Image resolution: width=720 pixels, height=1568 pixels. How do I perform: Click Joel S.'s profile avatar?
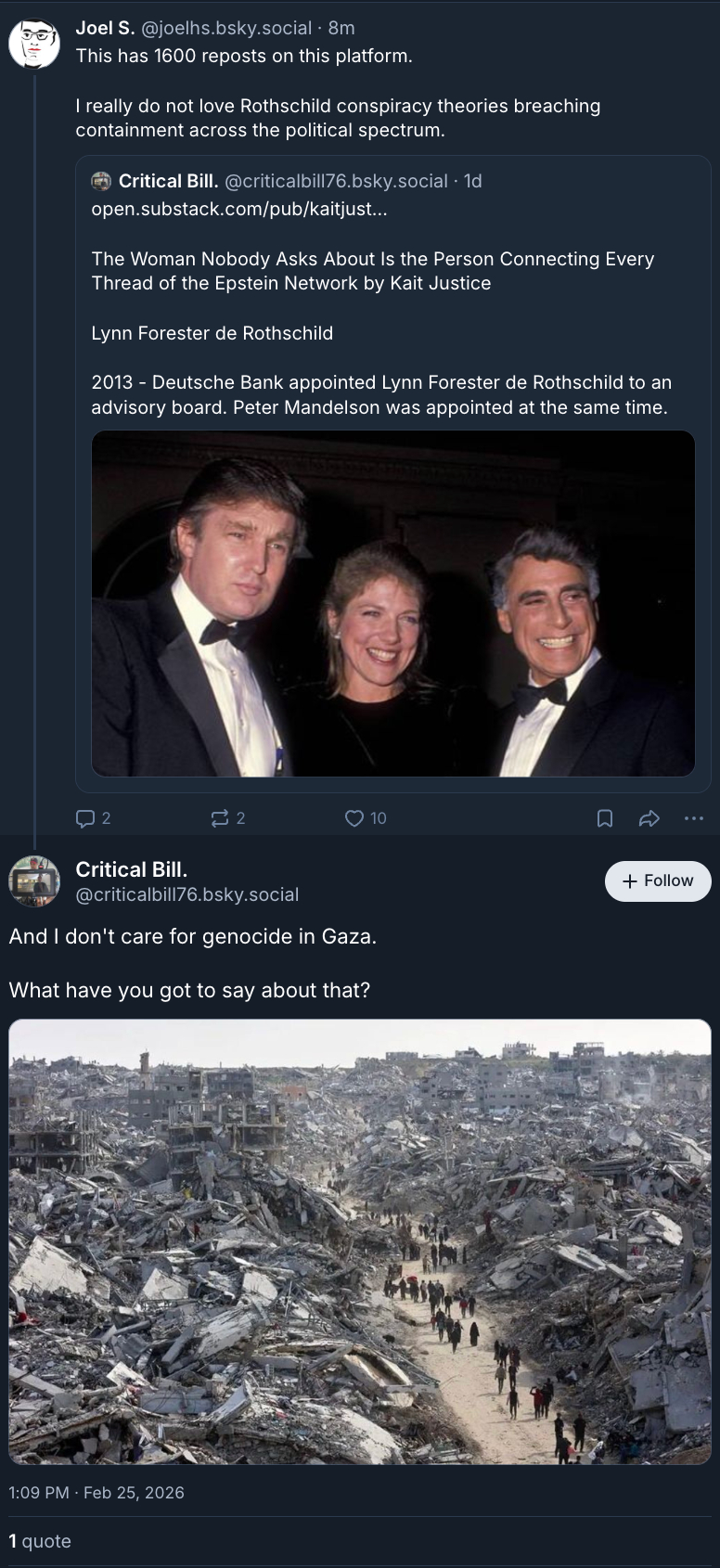point(34,43)
